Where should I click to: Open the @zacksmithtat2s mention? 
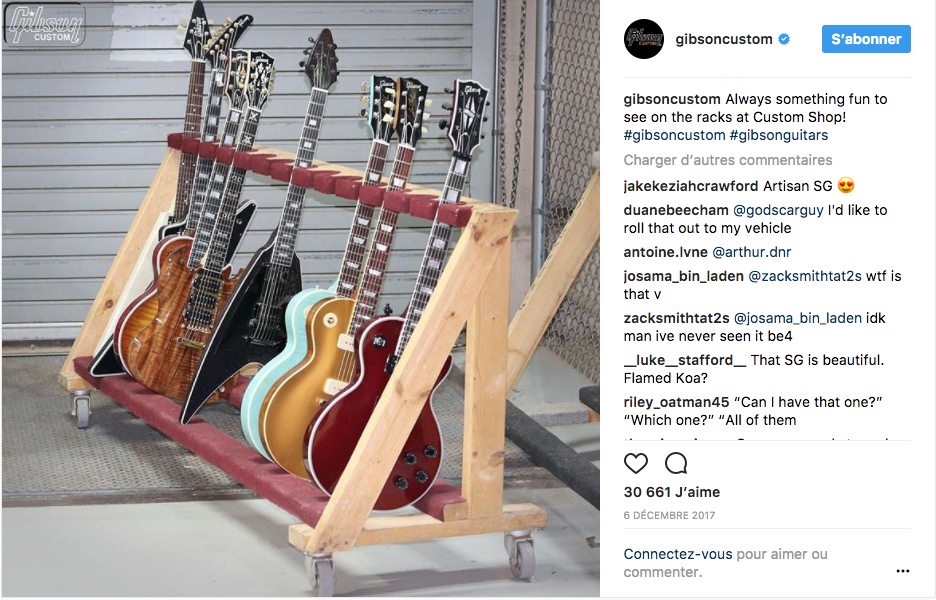pos(805,276)
